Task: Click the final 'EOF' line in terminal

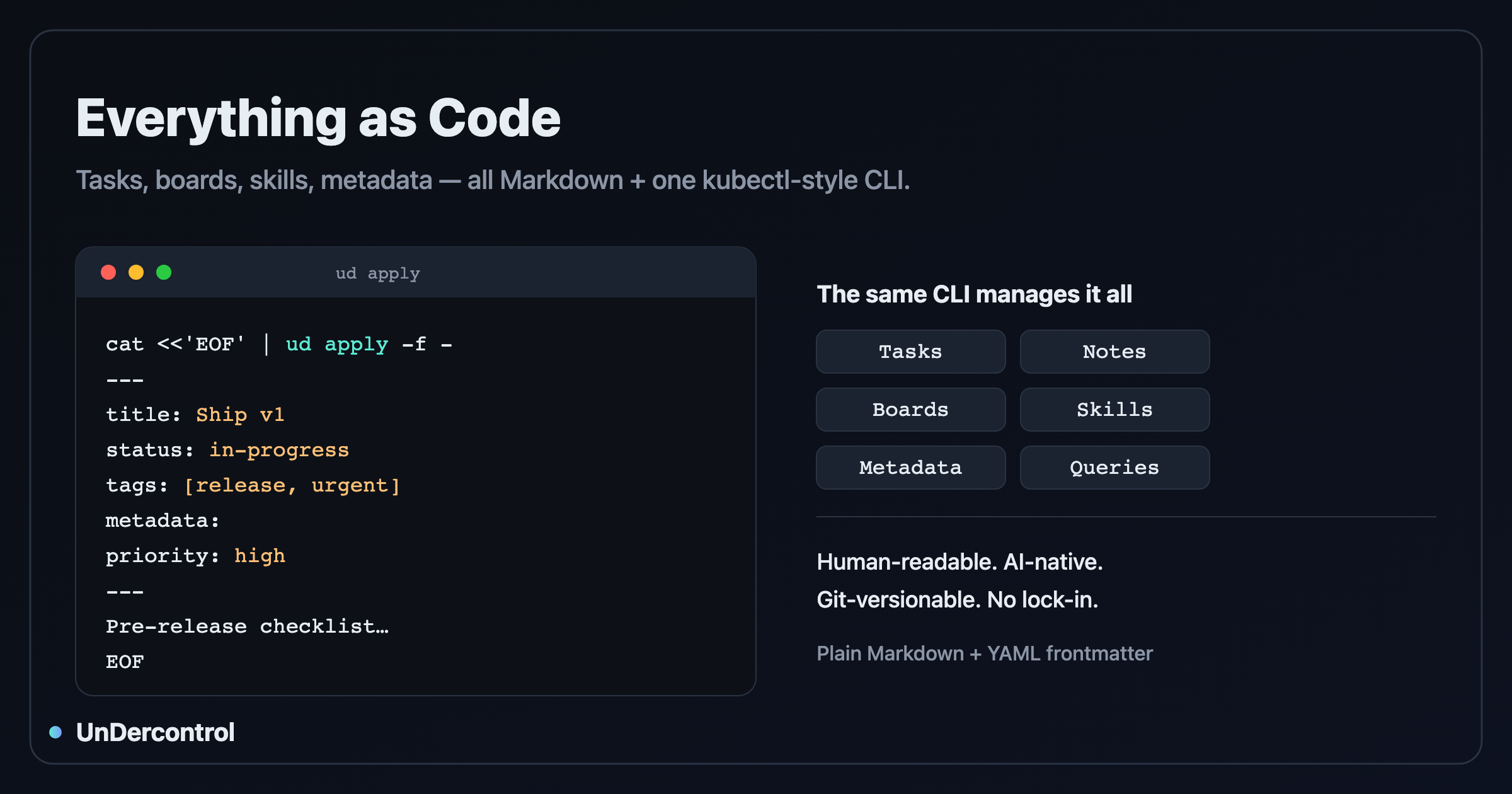Action: click(125, 662)
